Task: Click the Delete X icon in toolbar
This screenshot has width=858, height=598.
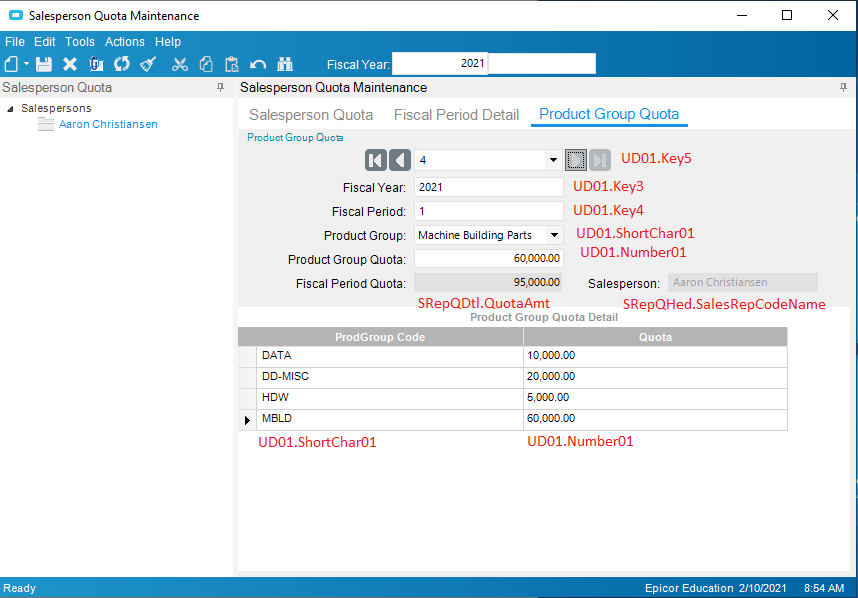Action: [x=70, y=64]
